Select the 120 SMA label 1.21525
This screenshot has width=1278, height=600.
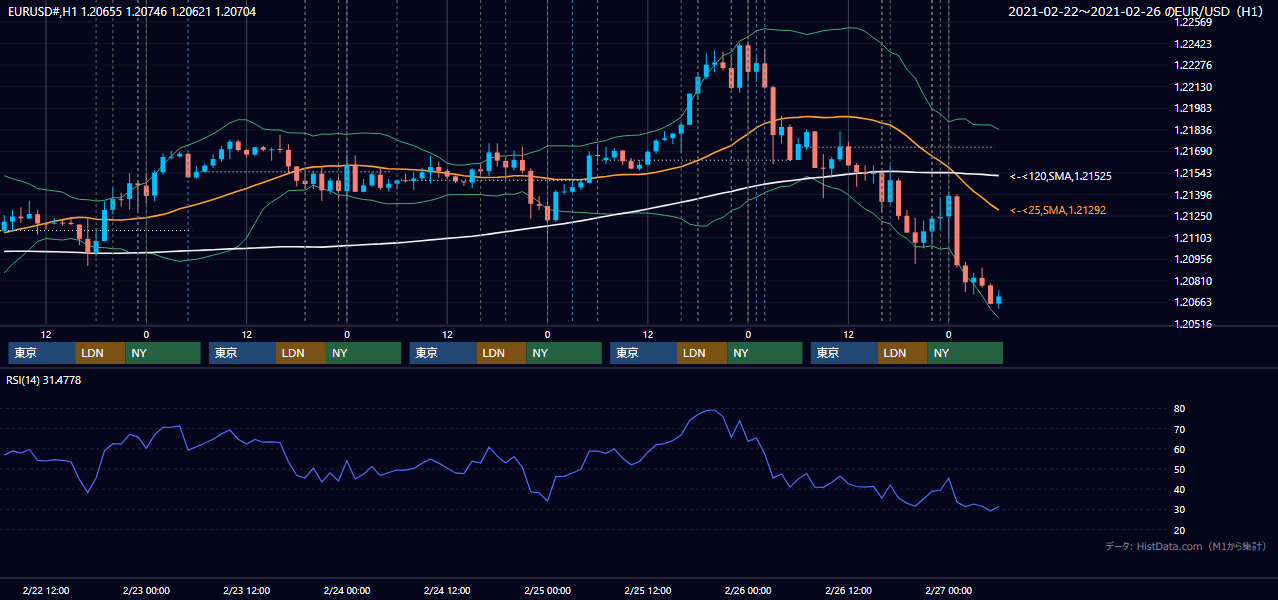pyautogui.click(x=1061, y=177)
